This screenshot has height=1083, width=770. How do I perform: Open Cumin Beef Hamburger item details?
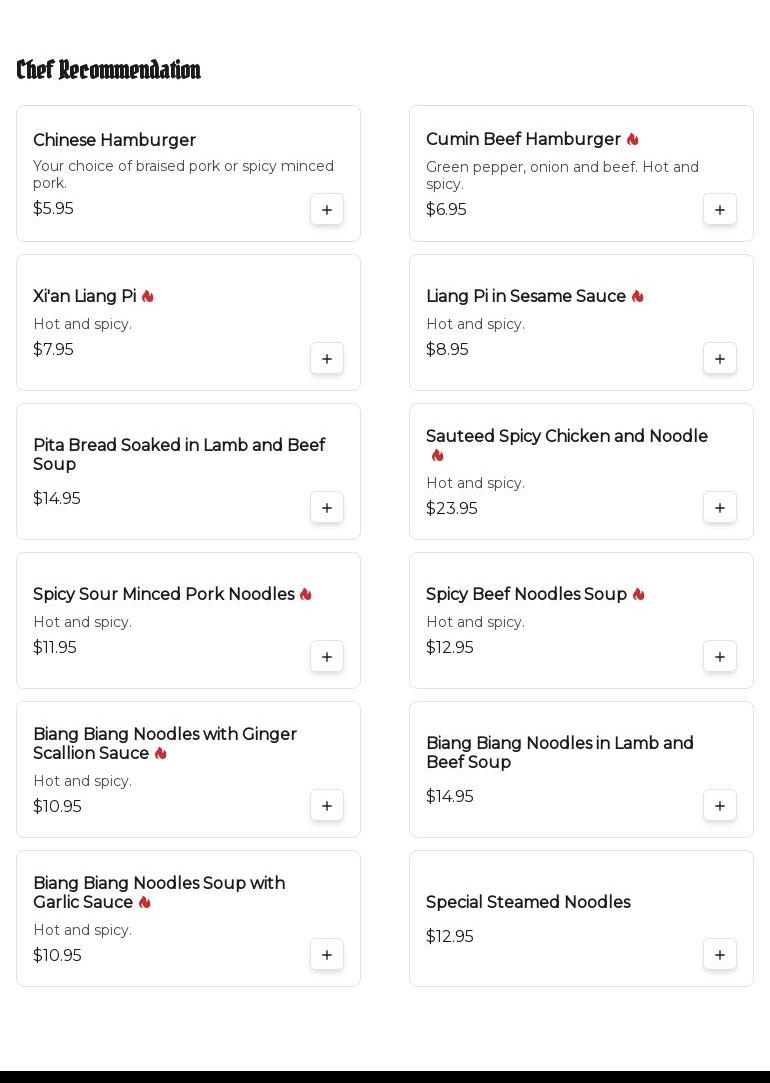[x=523, y=140]
